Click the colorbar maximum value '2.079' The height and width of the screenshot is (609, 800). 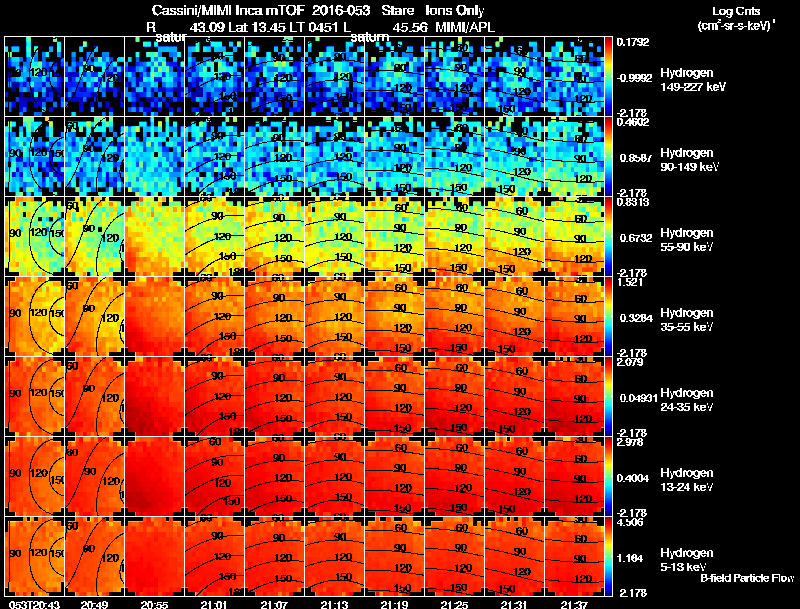pos(630,362)
